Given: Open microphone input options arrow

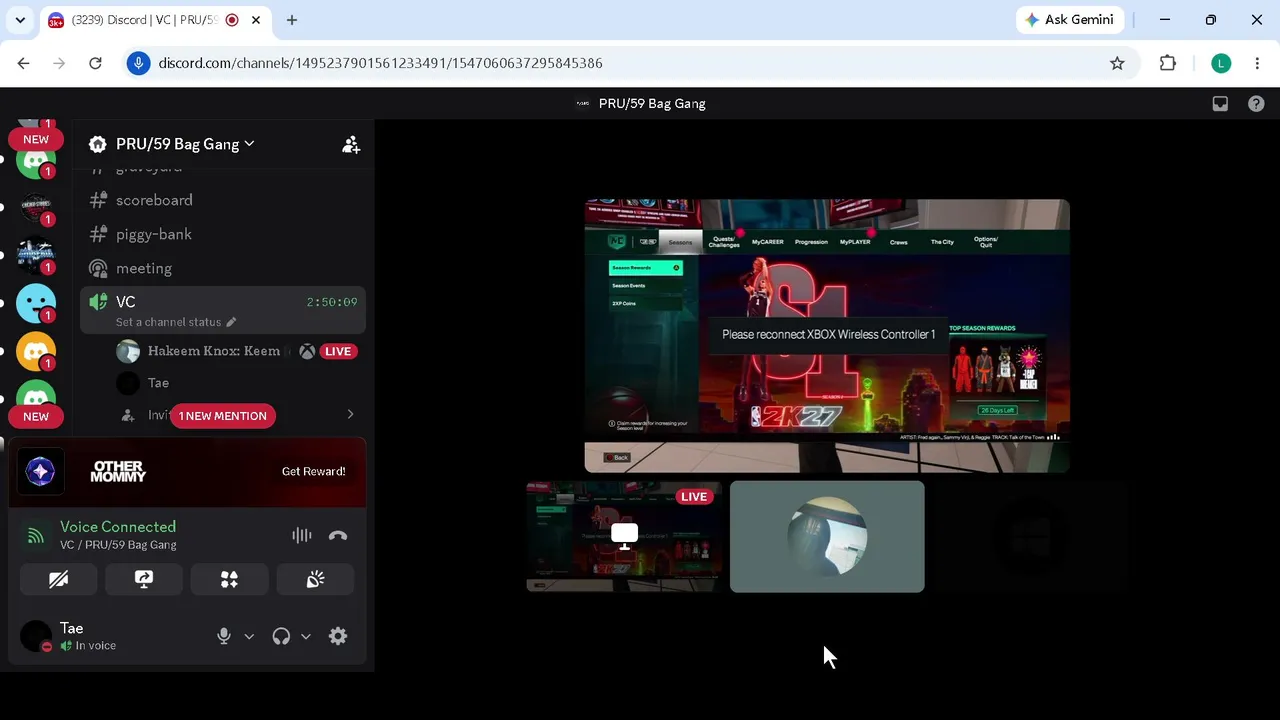Looking at the screenshot, I should click(x=249, y=636).
